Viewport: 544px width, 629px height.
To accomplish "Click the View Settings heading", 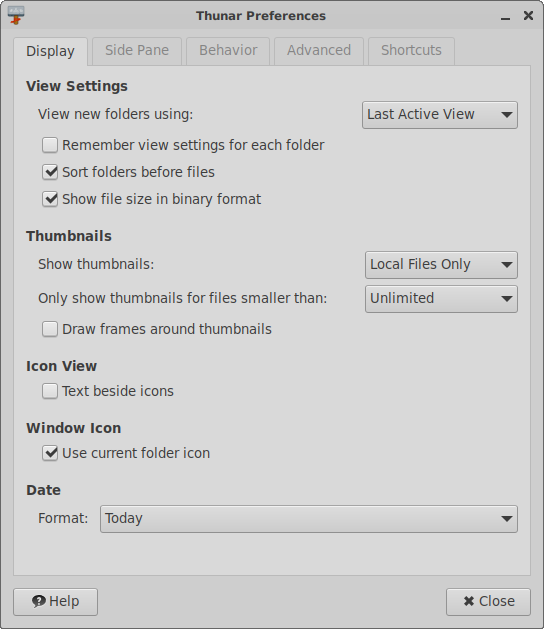I will [77, 86].
